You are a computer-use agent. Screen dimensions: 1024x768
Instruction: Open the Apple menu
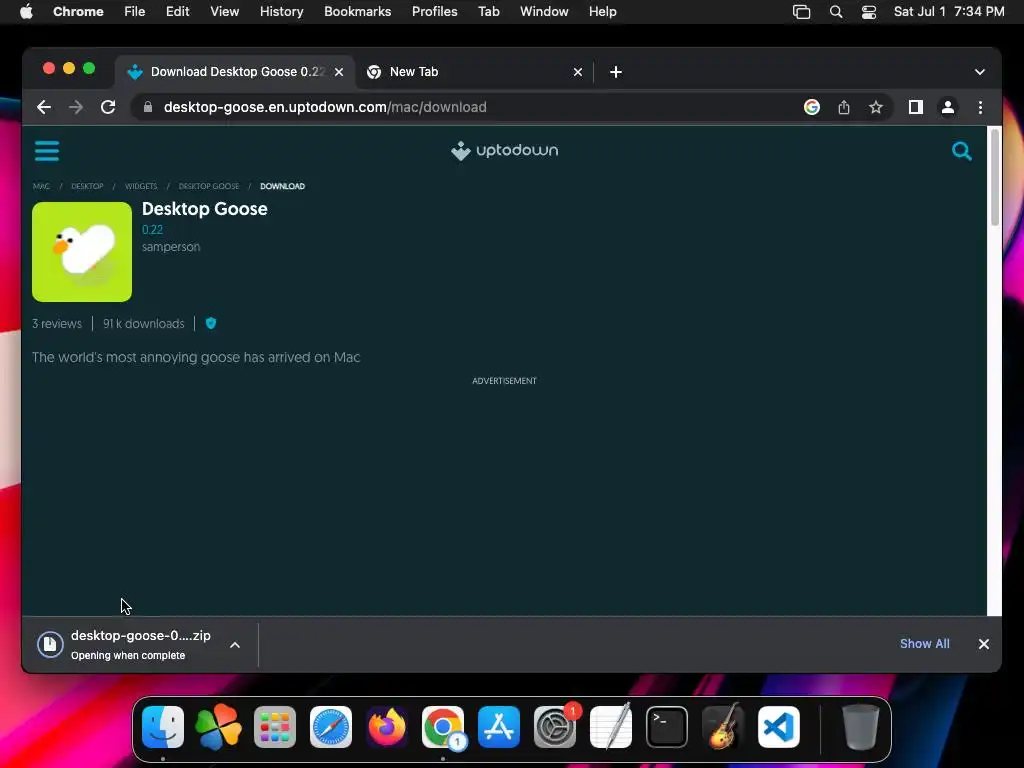point(26,12)
